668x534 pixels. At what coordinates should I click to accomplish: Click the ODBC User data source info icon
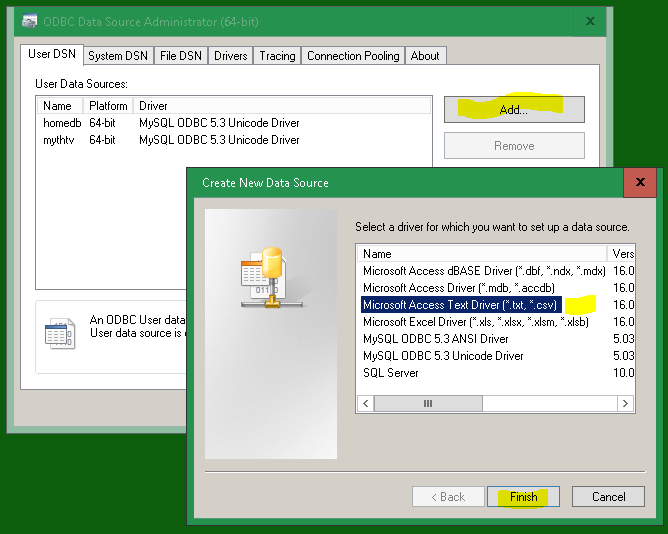point(60,334)
